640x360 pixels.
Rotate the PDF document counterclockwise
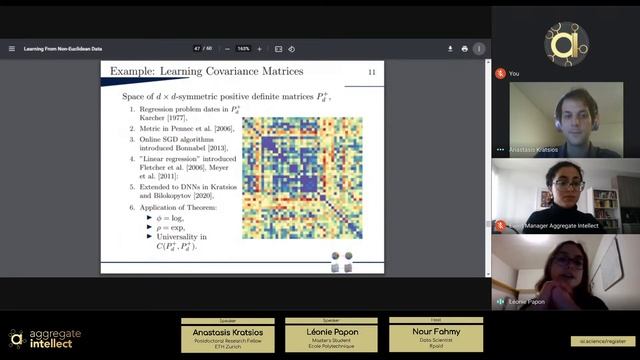291,49
